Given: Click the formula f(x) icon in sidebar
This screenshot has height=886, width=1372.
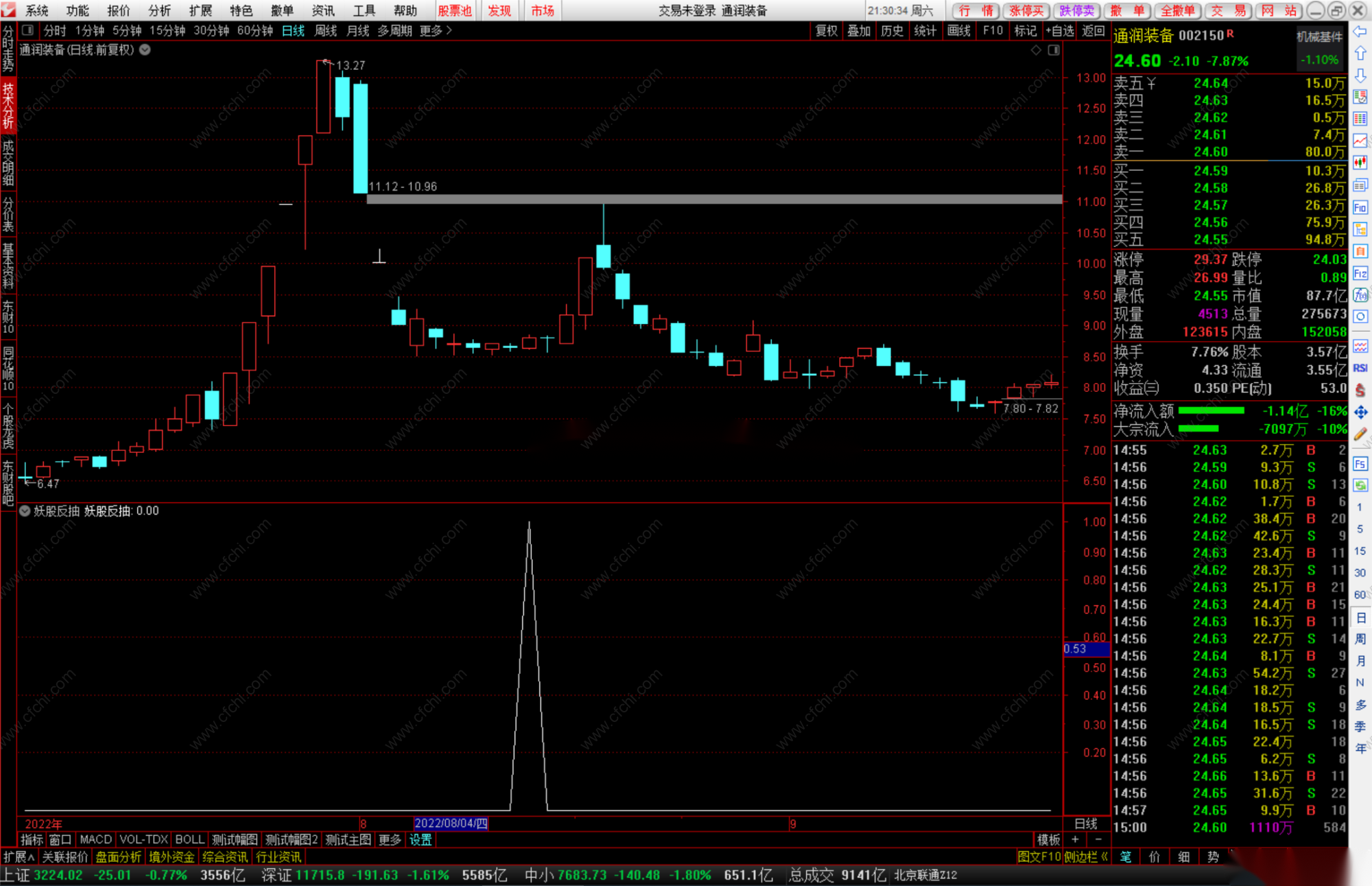Looking at the screenshot, I should [1360, 295].
